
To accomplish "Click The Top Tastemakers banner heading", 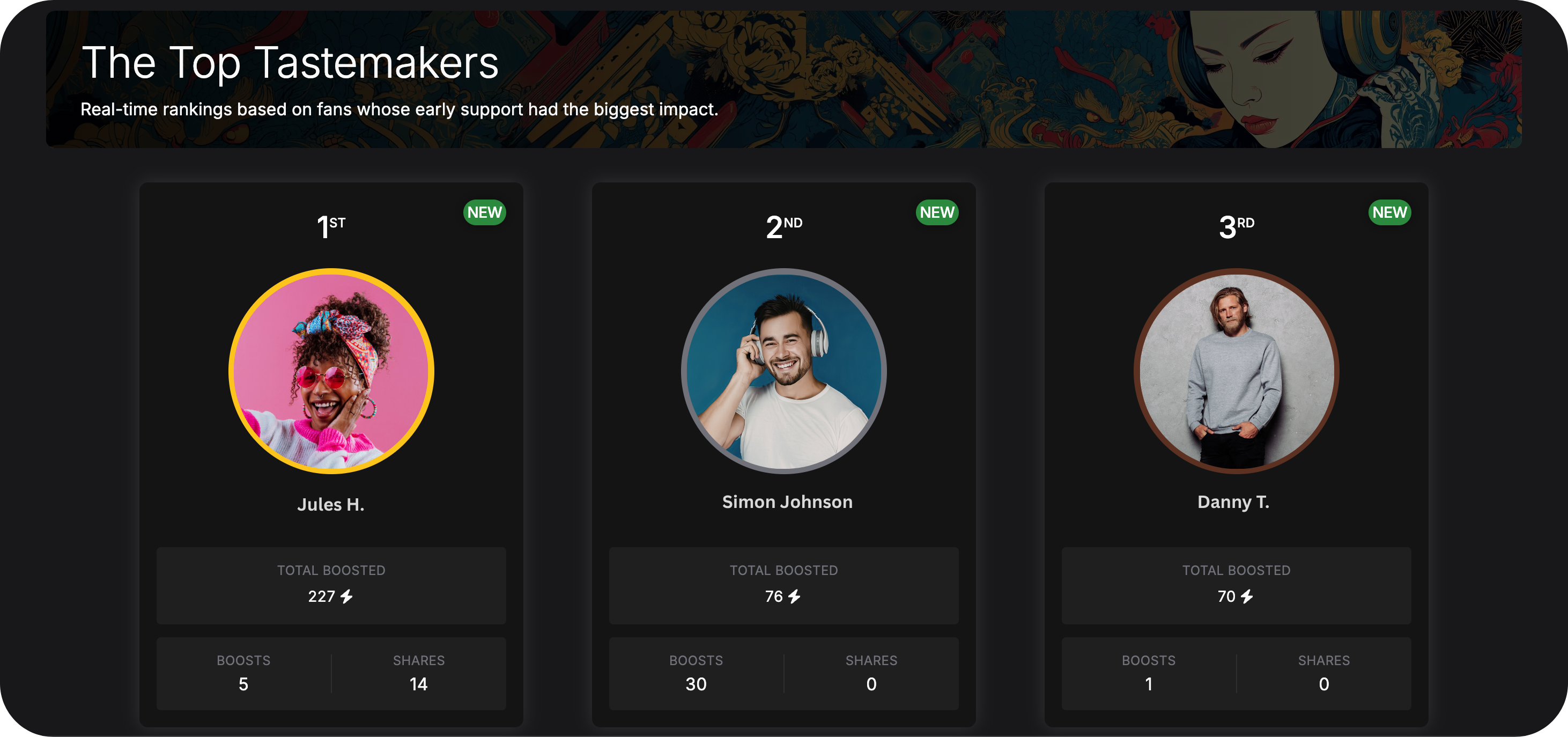I will pyautogui.click(x=290, y=63).
